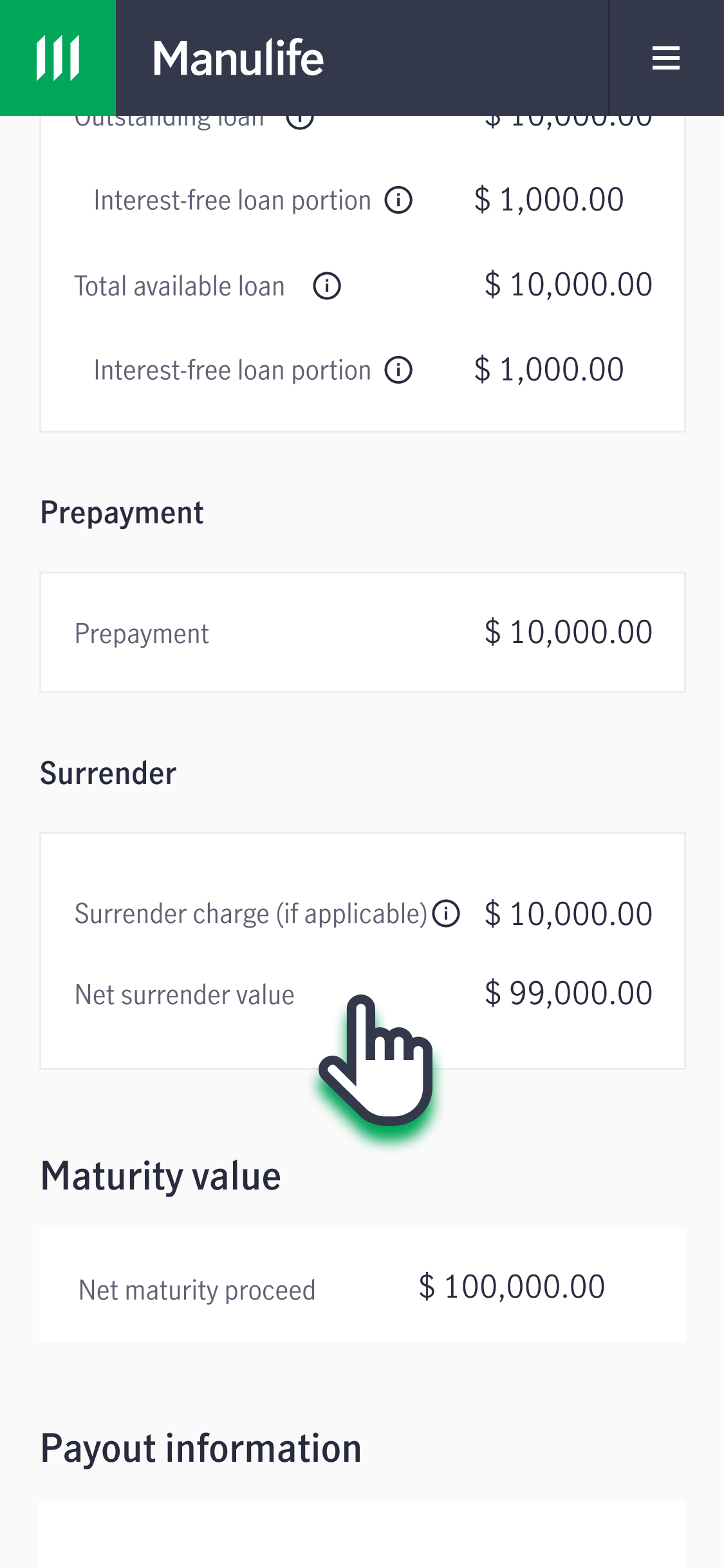Click the Prepayment amount $ 10,000.00

tap(568, 632)
